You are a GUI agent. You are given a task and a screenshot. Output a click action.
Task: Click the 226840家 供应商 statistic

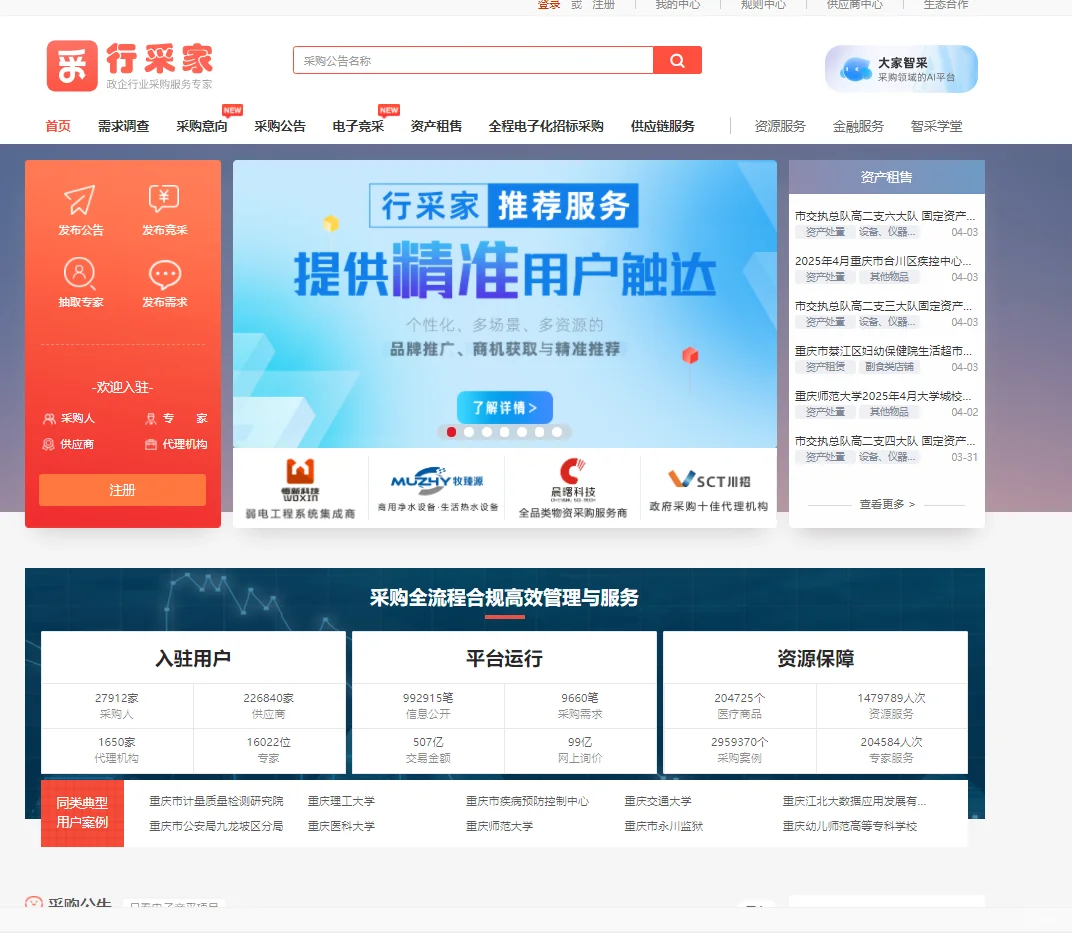(x=269, y=706)
